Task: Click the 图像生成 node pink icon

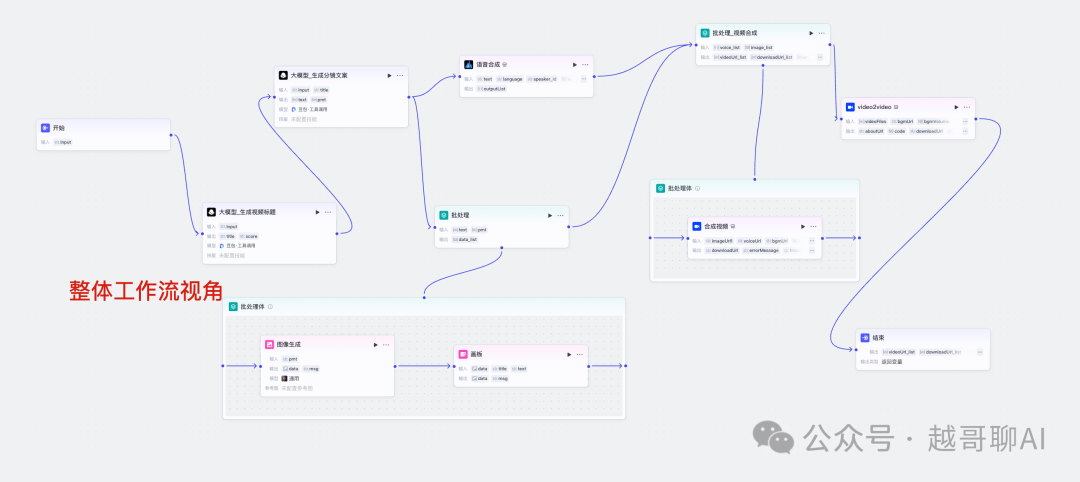Action: (x=270, y=344)
